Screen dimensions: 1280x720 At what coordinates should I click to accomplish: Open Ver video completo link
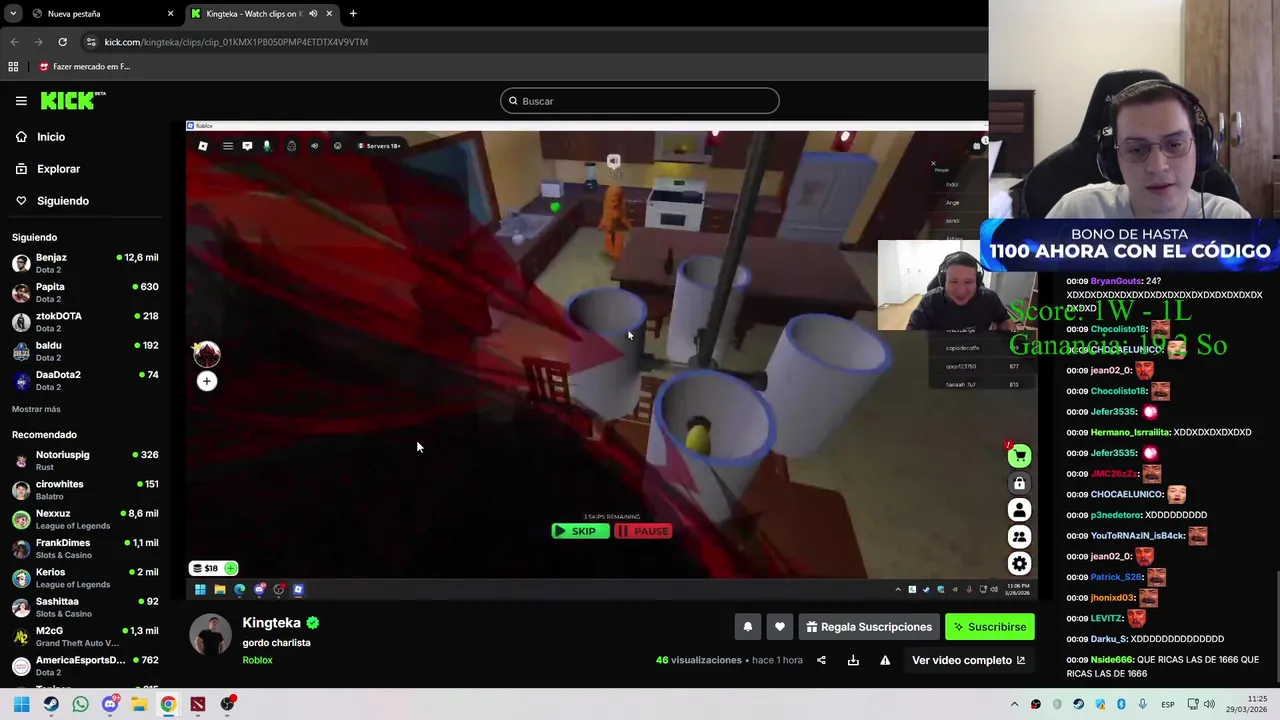[x=968, y=660]
